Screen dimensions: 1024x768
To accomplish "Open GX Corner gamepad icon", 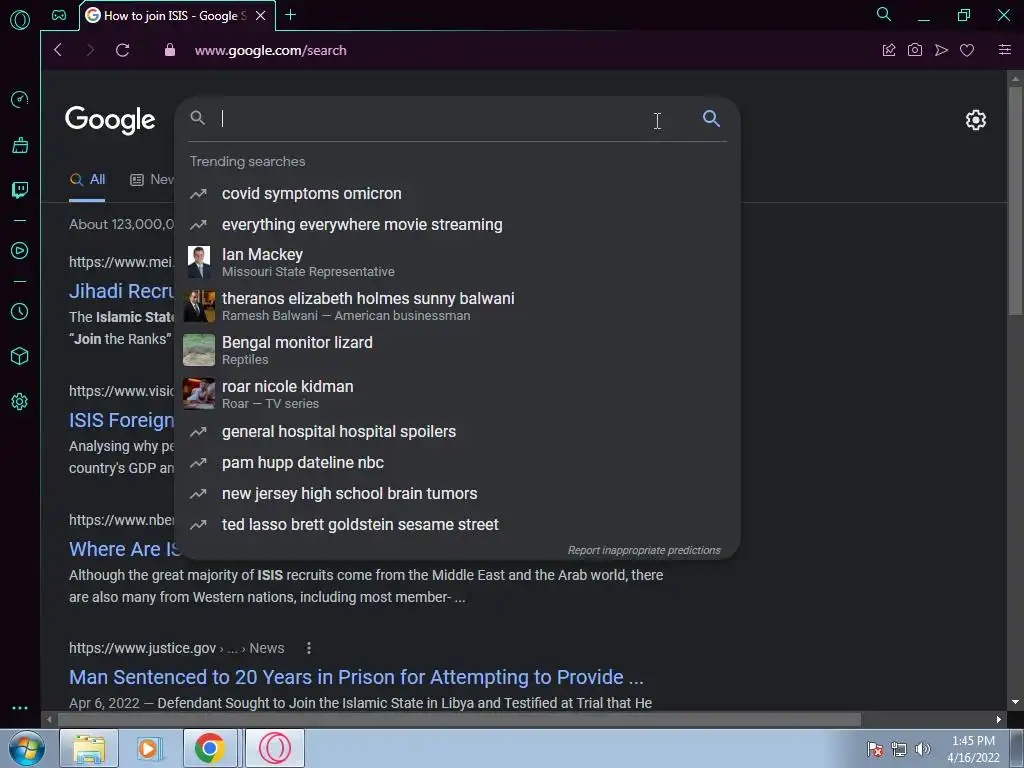I will (x=59, y=15).
